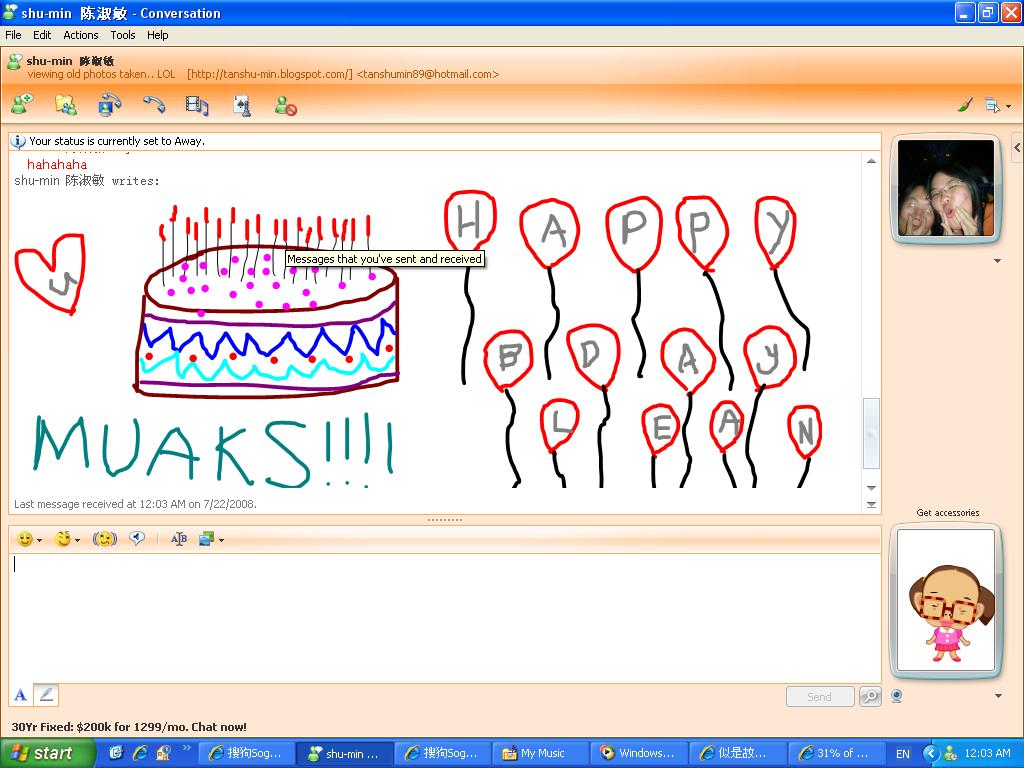Click the status info icon beside Away notice
Screen dimensions: 1024x768
(18, 141)
